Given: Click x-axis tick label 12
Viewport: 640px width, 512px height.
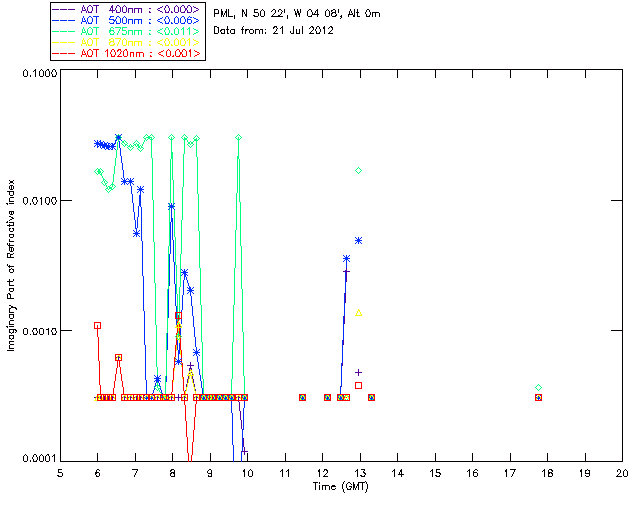Looking at the screenshot, I should [x=322, y=473].
